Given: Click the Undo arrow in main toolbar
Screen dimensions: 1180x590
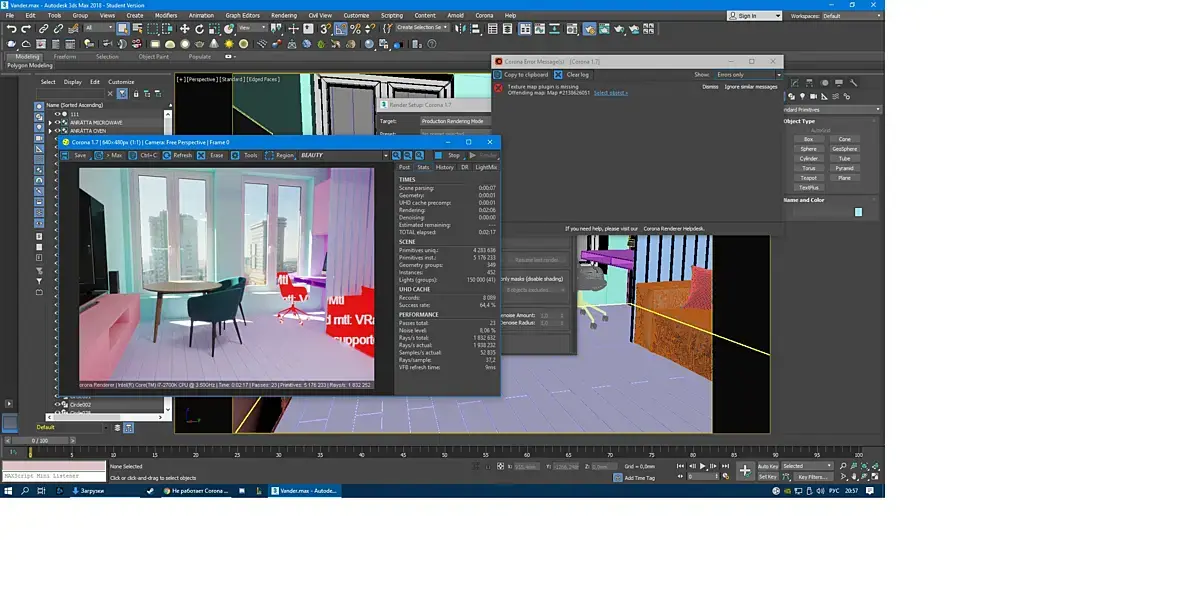Looking at the screenshot, I should 10,29.
